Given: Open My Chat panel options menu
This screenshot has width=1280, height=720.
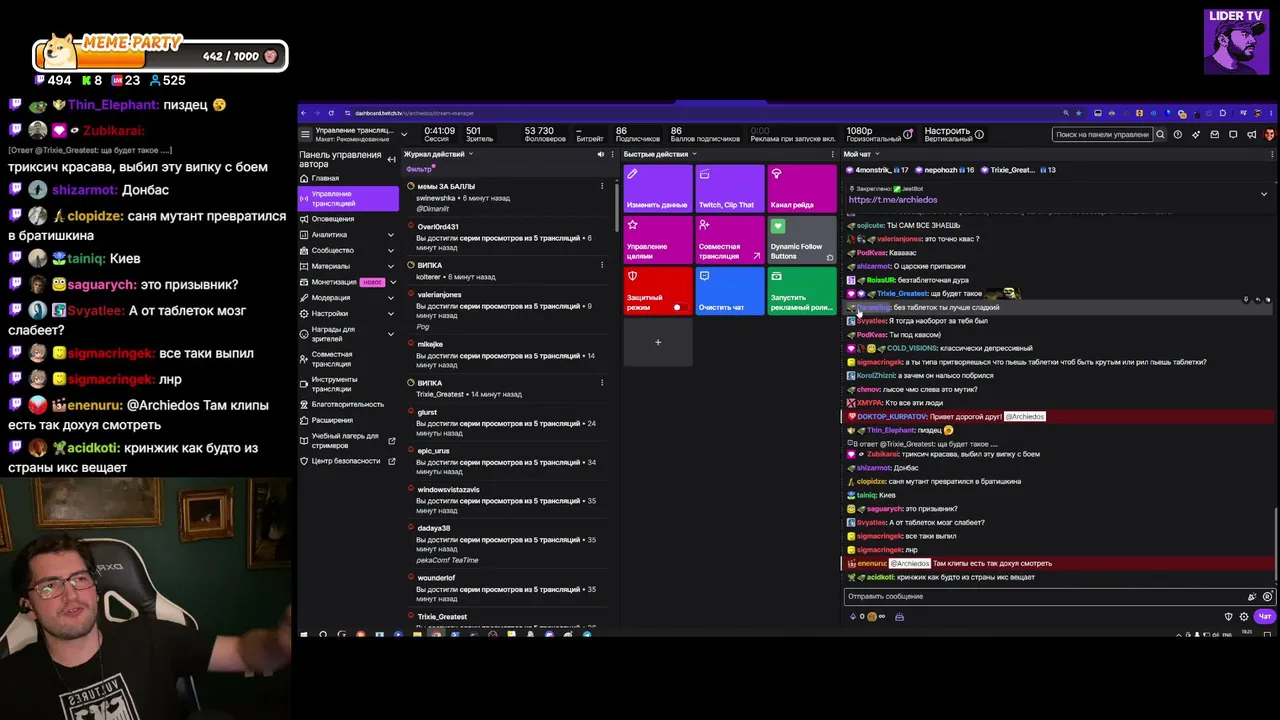Looking at the screenshot, I should pyautogui.click(x=1271, y=154).
